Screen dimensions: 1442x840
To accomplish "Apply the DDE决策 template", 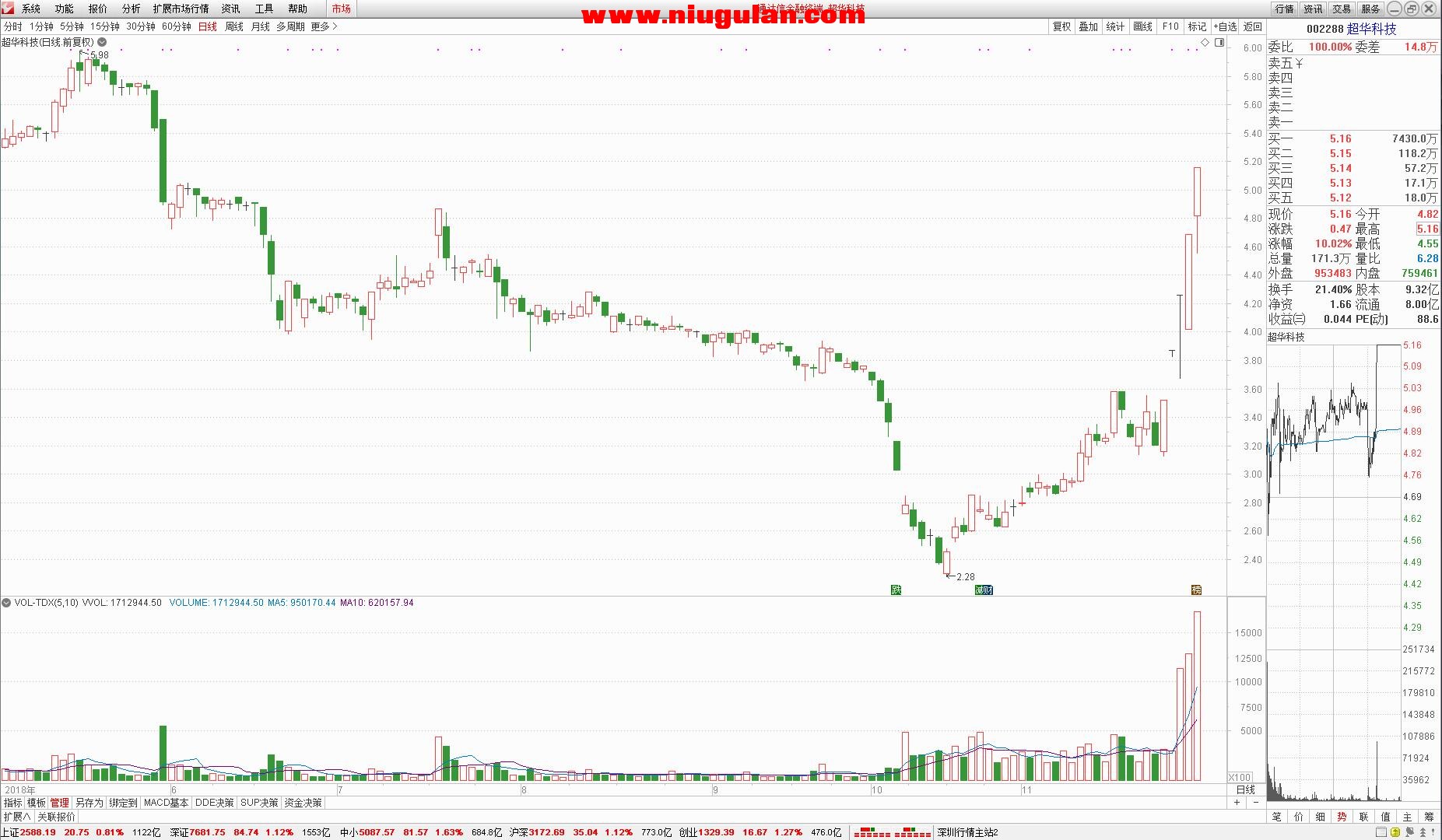I will [214, 803].
